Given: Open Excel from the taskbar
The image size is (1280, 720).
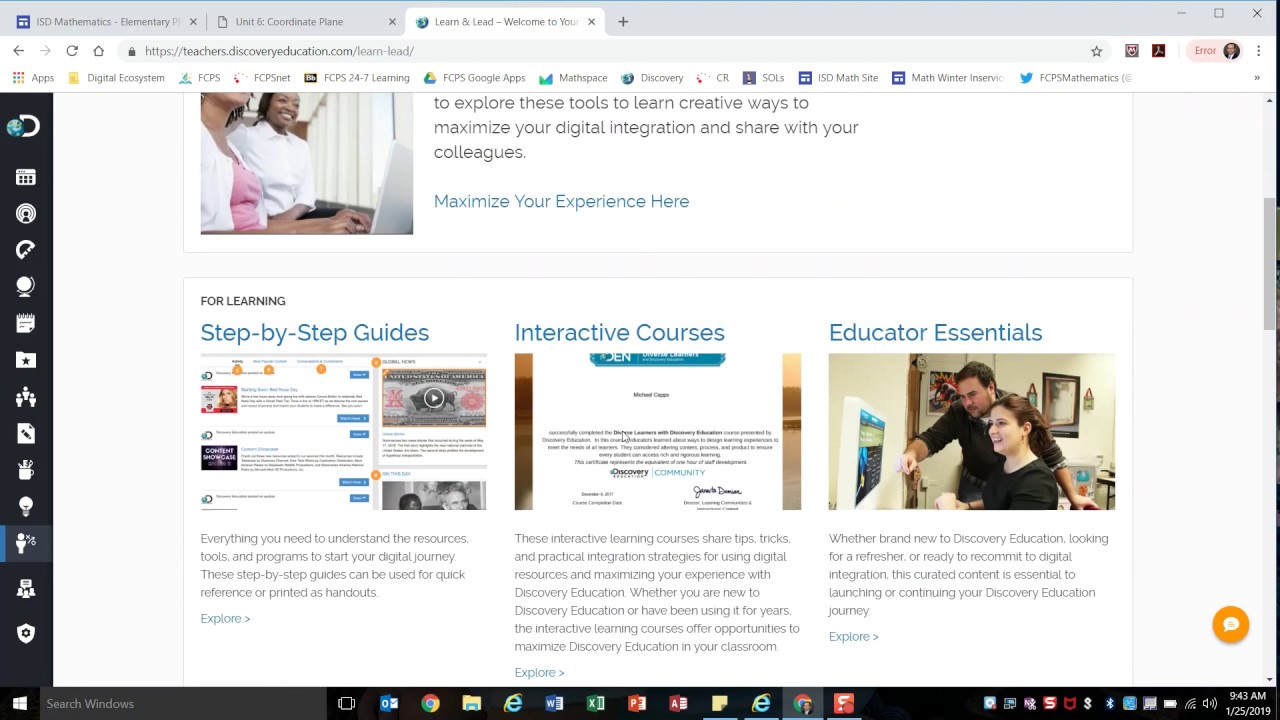Looking at the screenshot, I should tap(595, 704).
